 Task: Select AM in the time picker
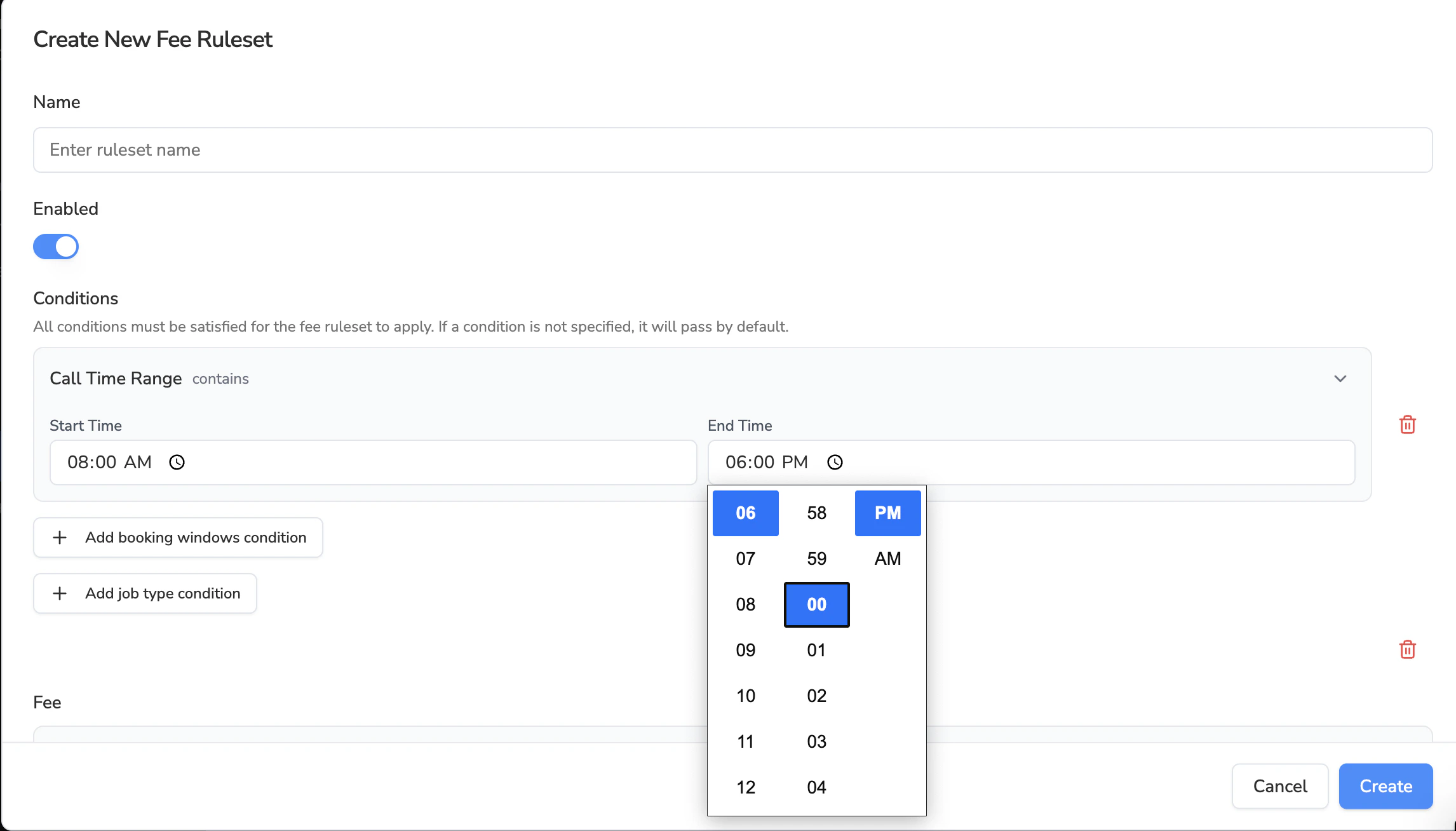(887, 558)
